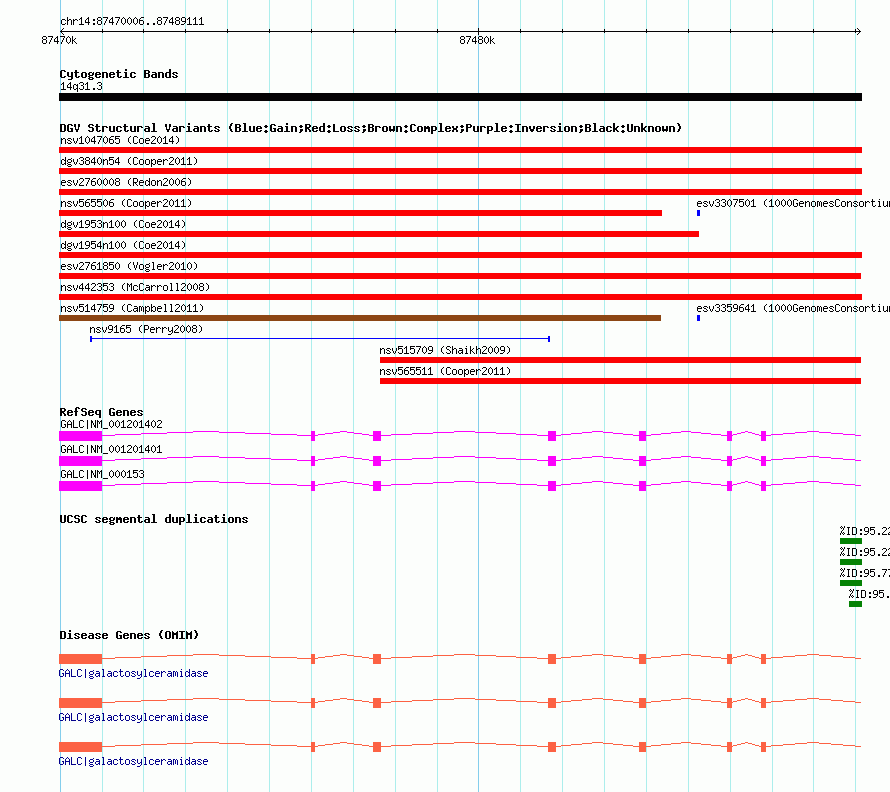Select the UCSC segmental duplications track title
Image resolution: width=890 pixels, height=792 pixels.
(154, 519)
